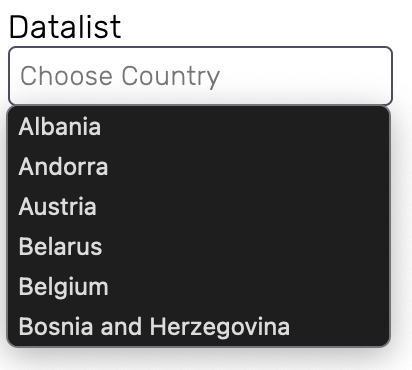Pick Belarus from the dropdown list

198,247
